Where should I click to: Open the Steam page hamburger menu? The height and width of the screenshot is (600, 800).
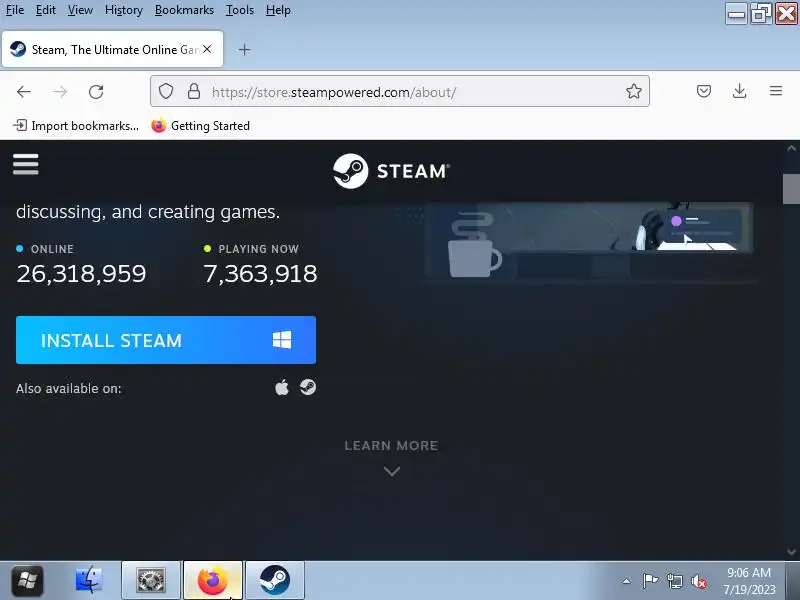[26, 164]
